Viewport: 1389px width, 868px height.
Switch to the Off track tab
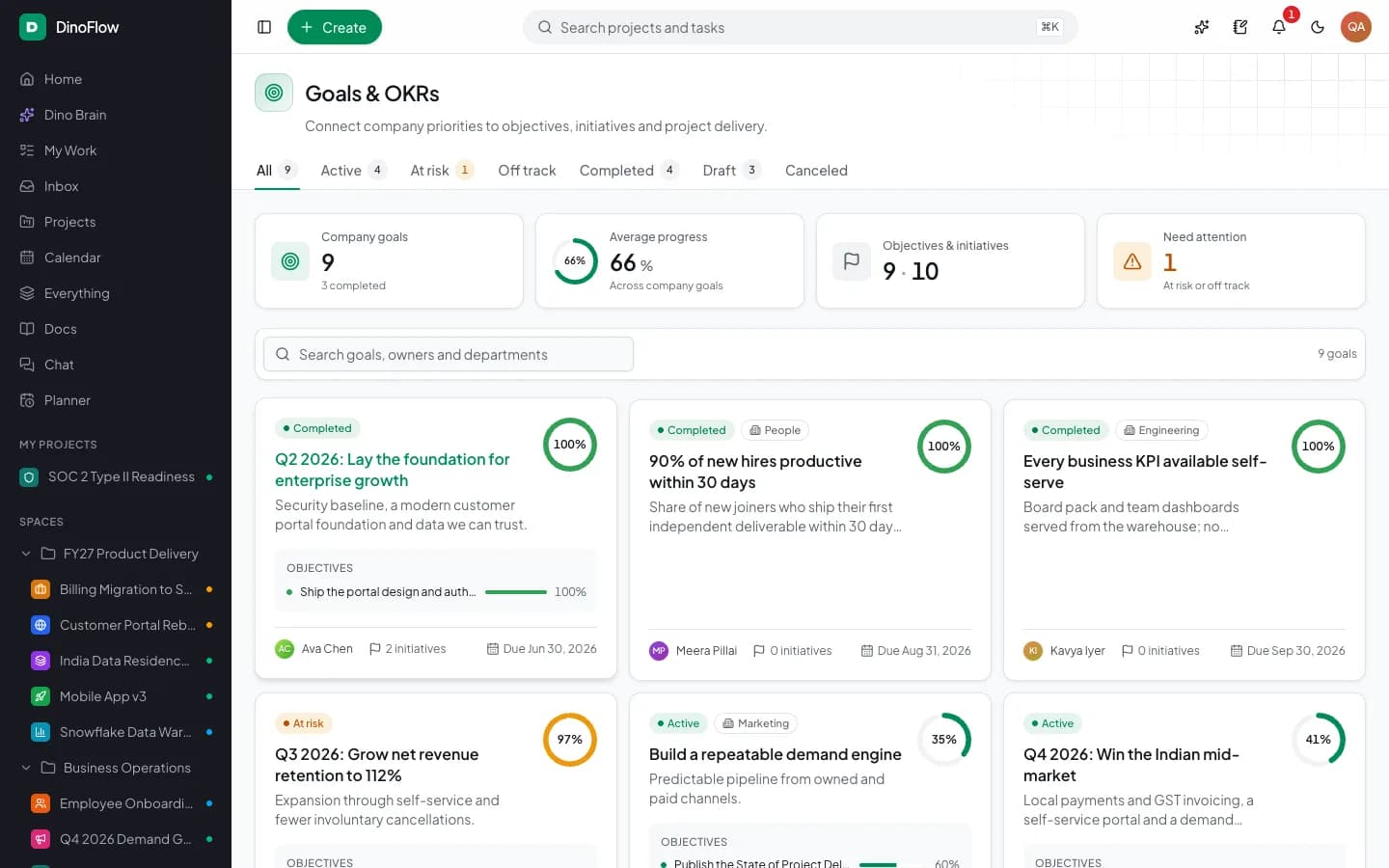pyautogui.click(x=527, y=171)
